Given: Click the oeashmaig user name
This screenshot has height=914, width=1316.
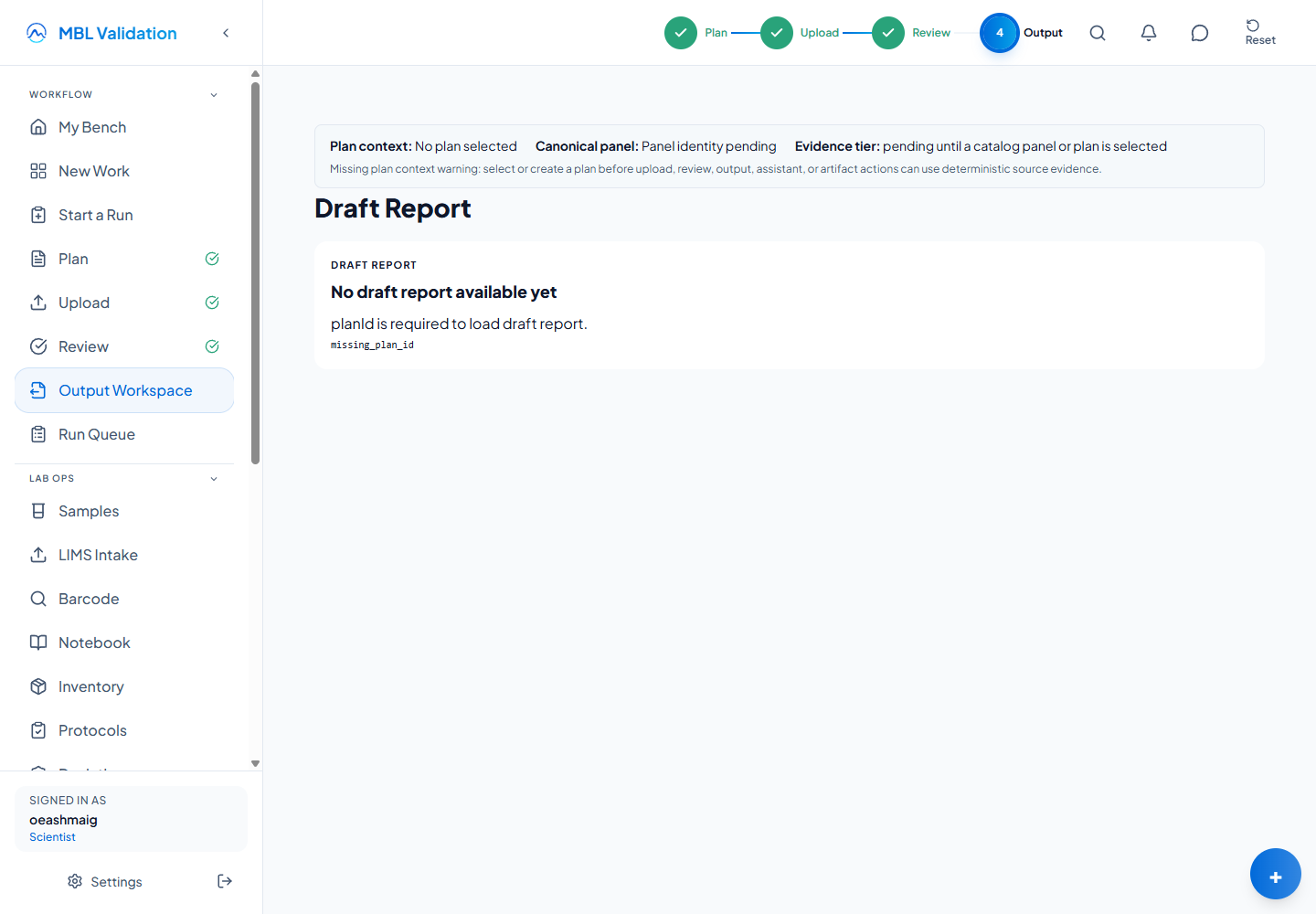Looking at the screenshot, I should tap(63, 820).
